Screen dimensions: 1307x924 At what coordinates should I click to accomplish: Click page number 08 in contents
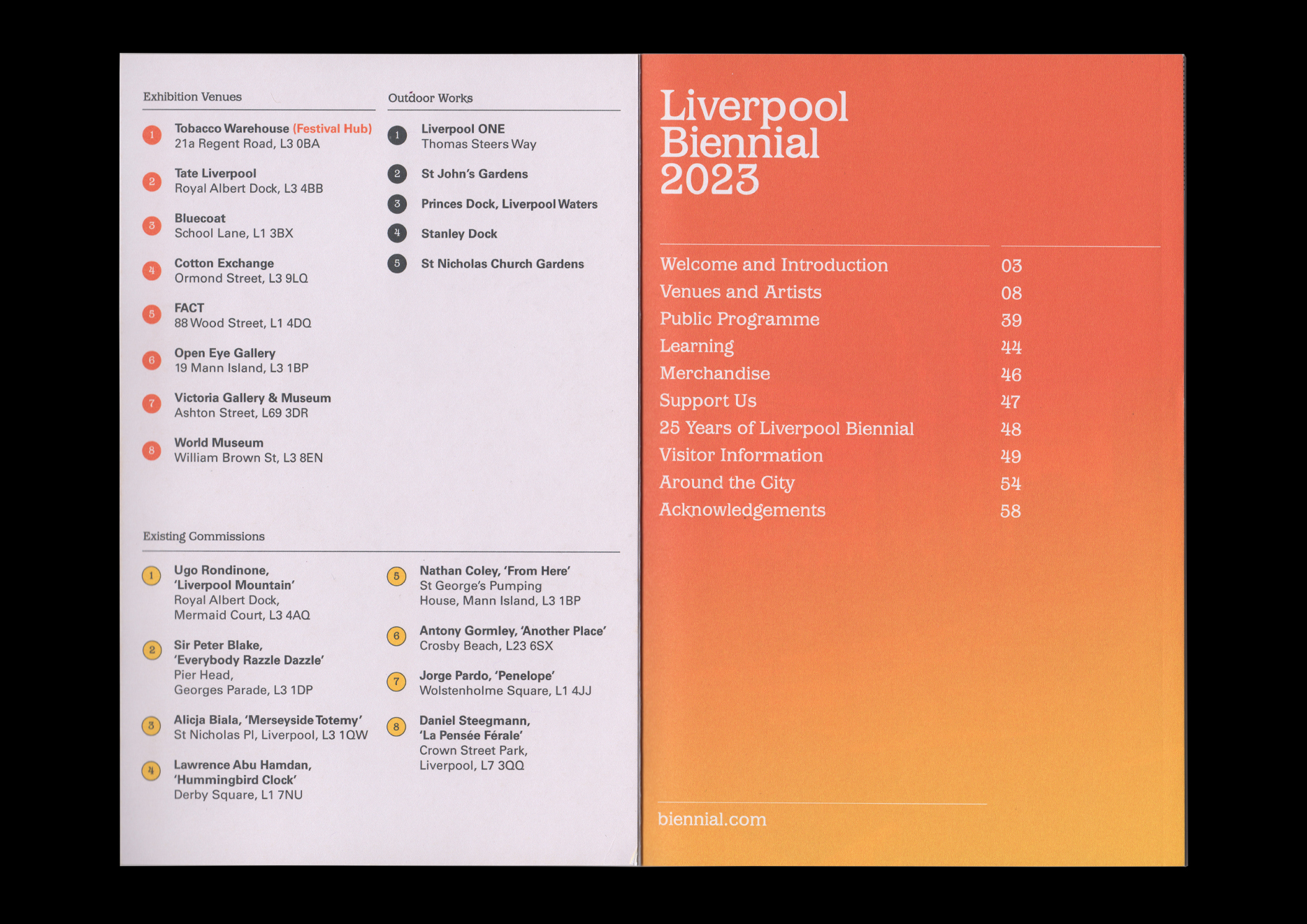[x=1011, y=294]
